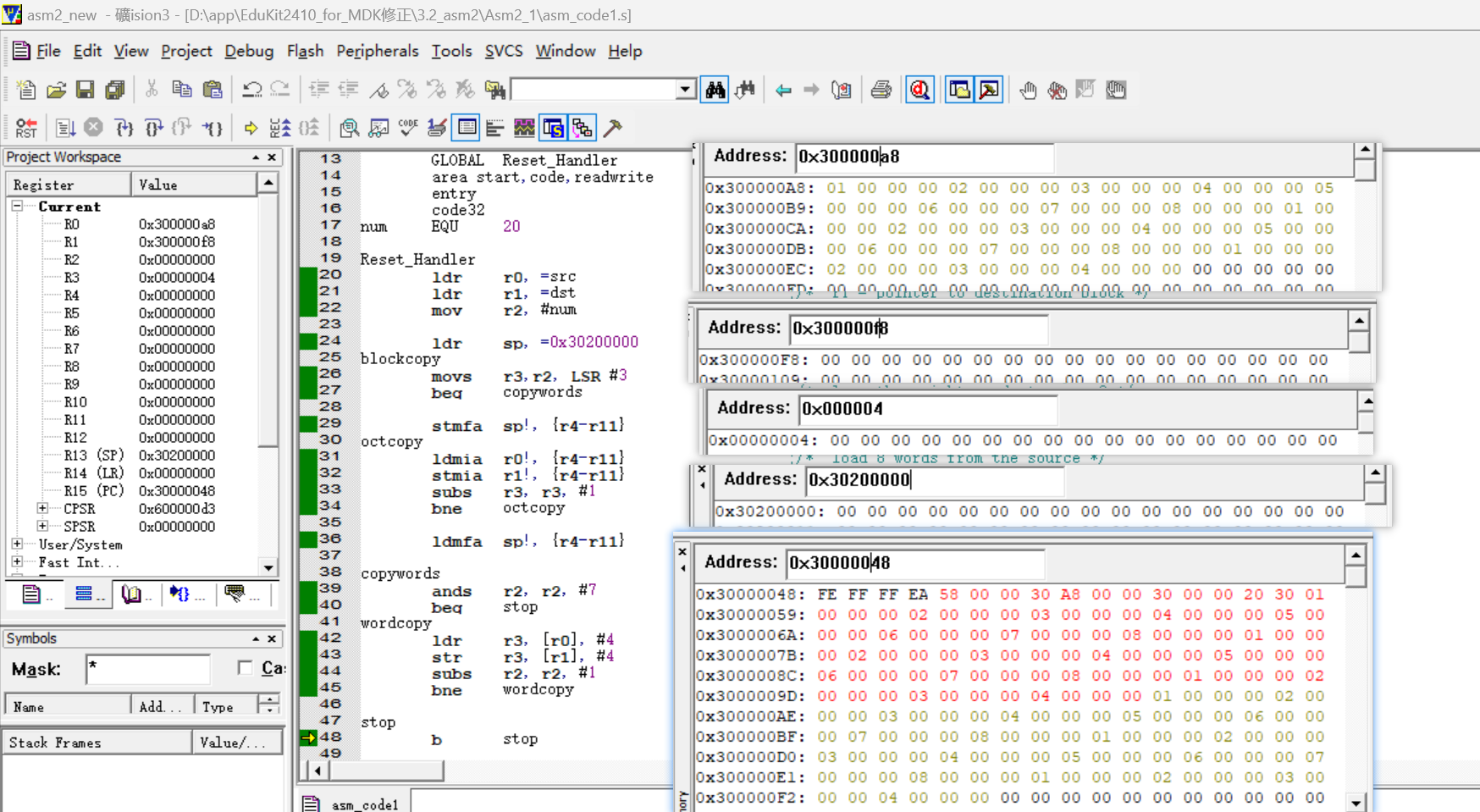Toggle the Find binoculars button
Image resolution: width=1480 pixels, height=812 pixels.
click(x=715, y=90)
